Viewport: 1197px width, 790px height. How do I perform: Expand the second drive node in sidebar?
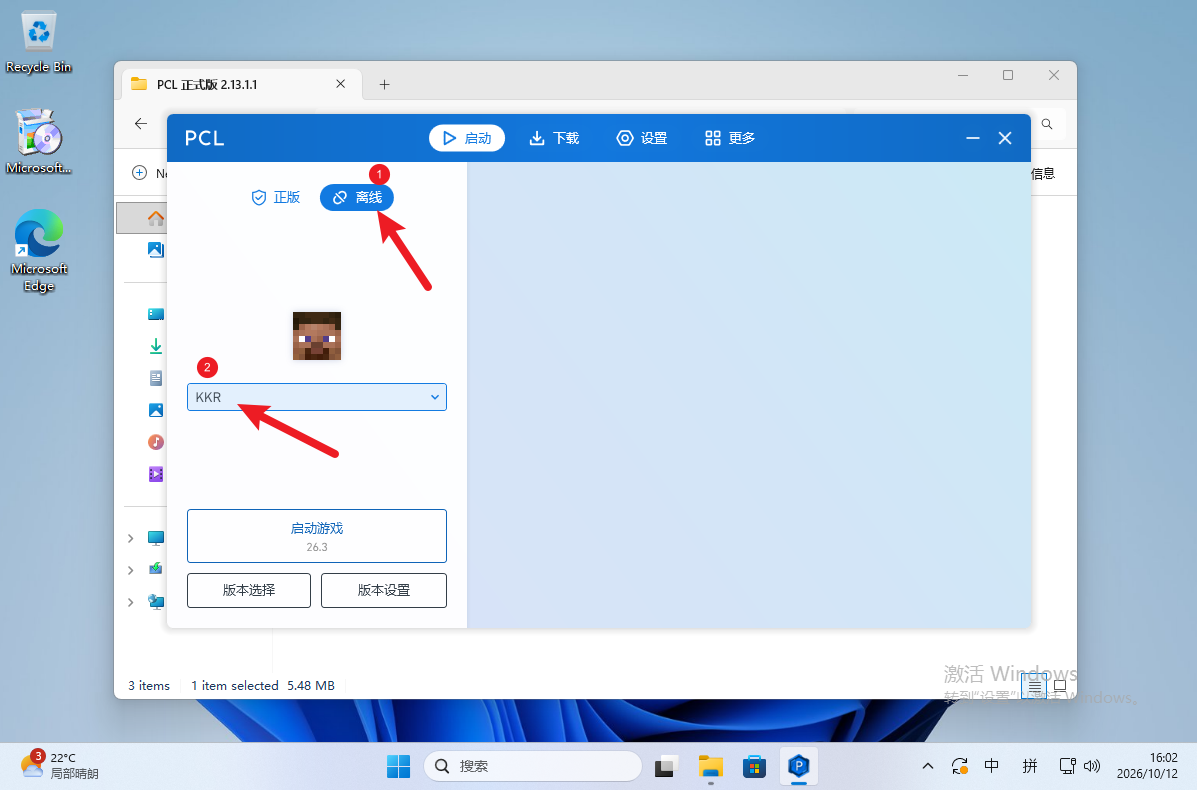click(131, 570)
